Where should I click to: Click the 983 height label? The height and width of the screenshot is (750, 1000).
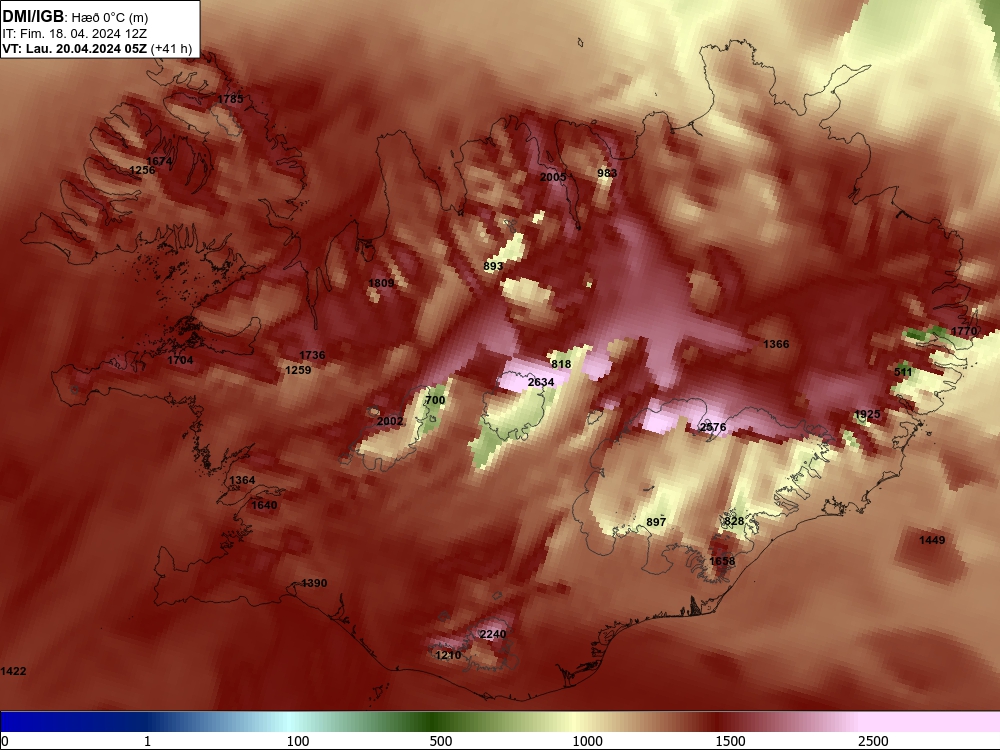click(607, 173)
